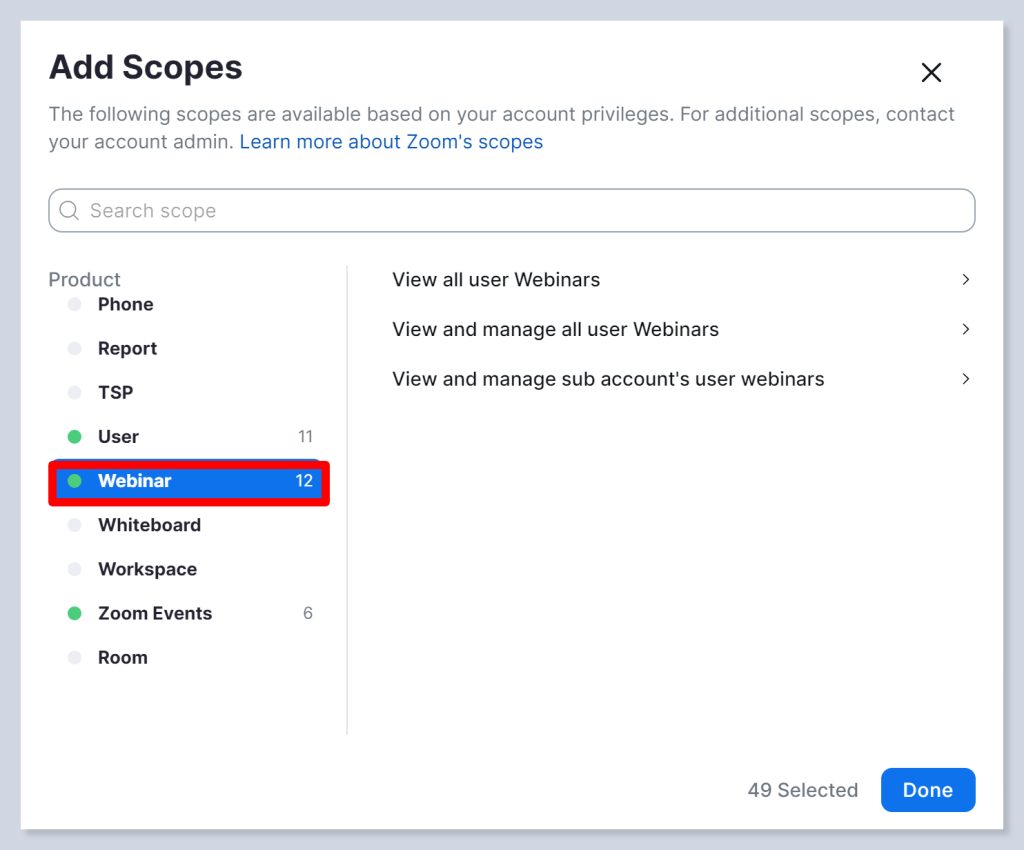Click the gray dot beside Report
This screenshot has height=850, width=1024.
click(74, 349)
